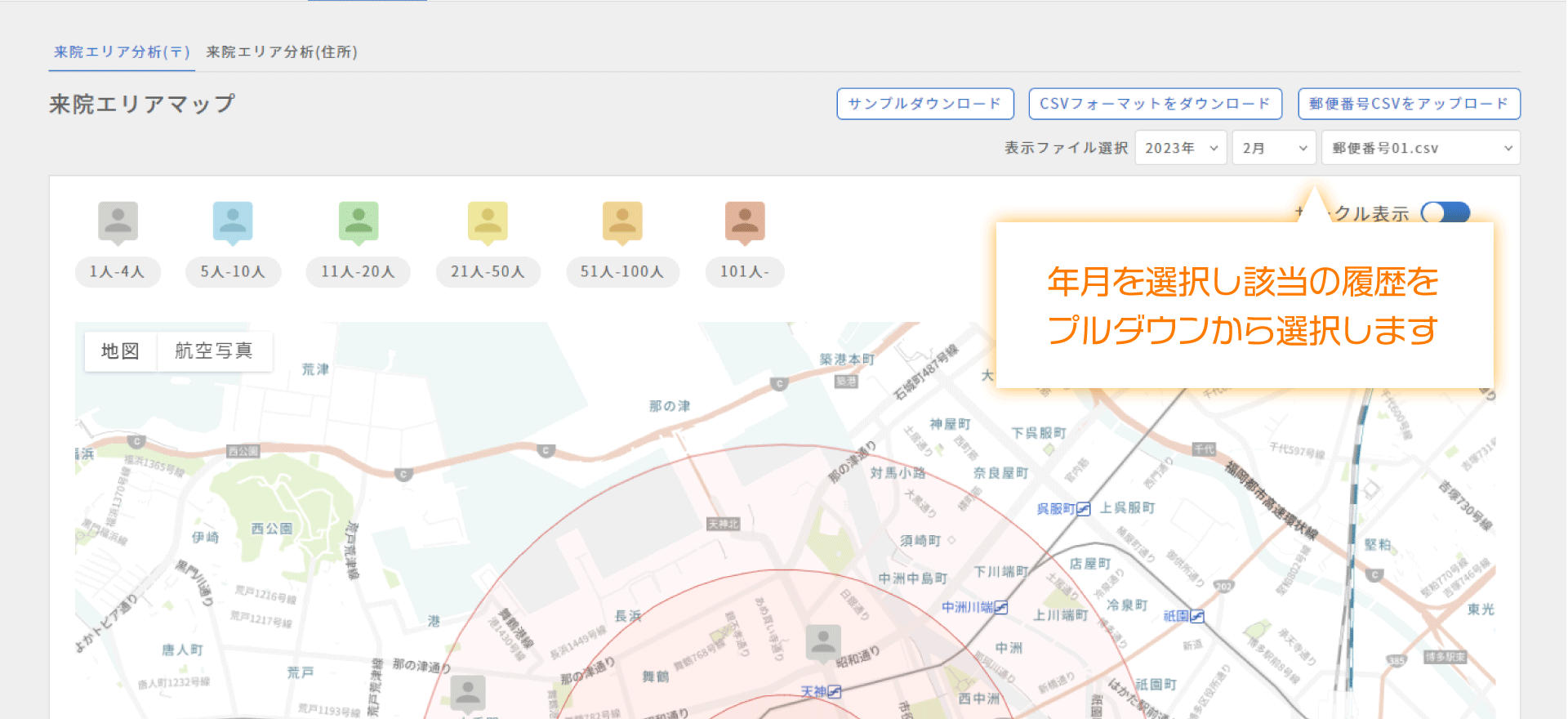
Task: Click the 那の津 label on map
Action: pyautogui.click(x=670, y=406)
